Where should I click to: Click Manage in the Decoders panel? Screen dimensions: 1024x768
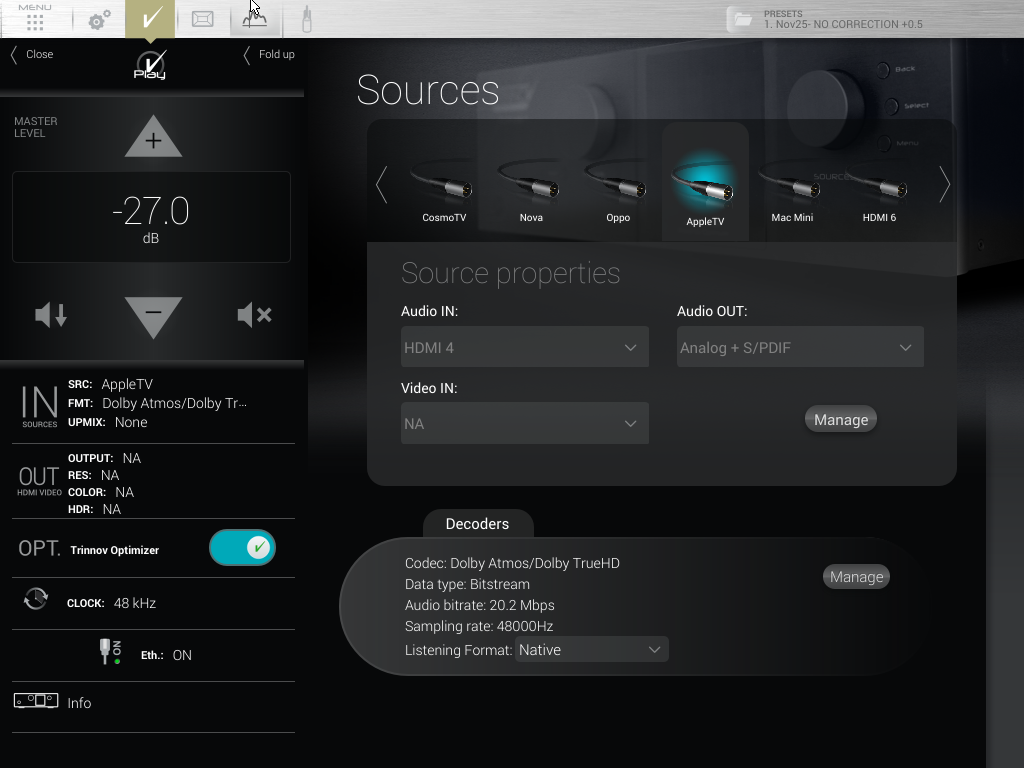click(x=856, y=577)
